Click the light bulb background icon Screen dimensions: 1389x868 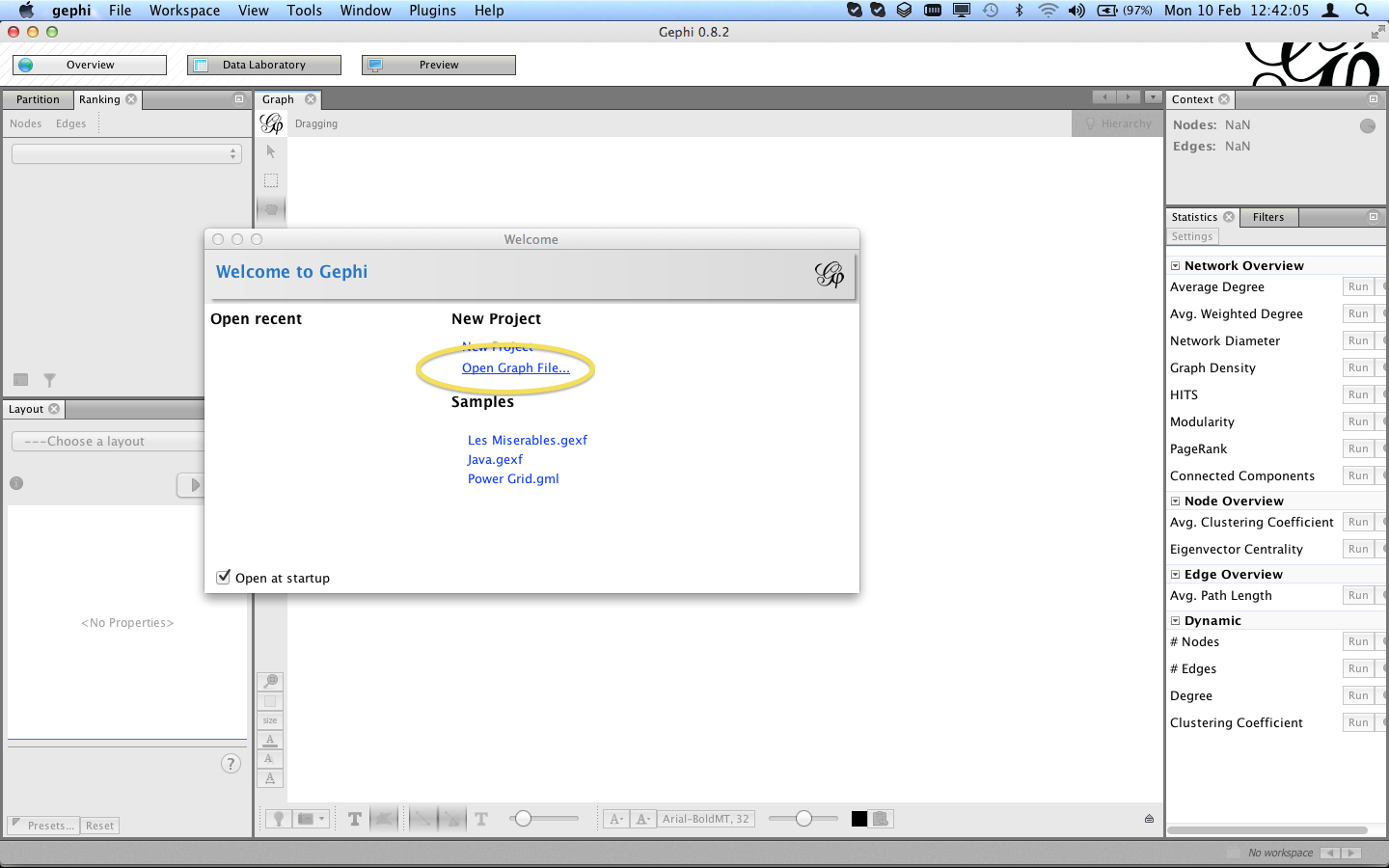click(279, 819)
